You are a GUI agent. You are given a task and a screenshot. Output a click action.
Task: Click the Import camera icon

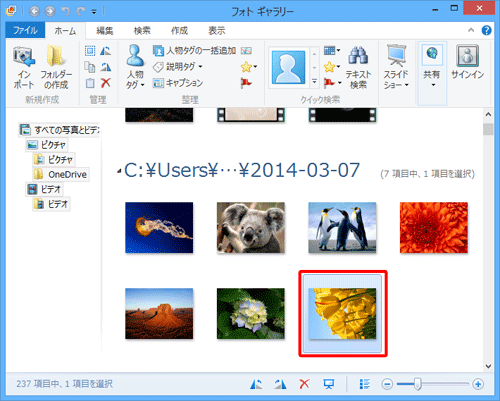[24, 56]
